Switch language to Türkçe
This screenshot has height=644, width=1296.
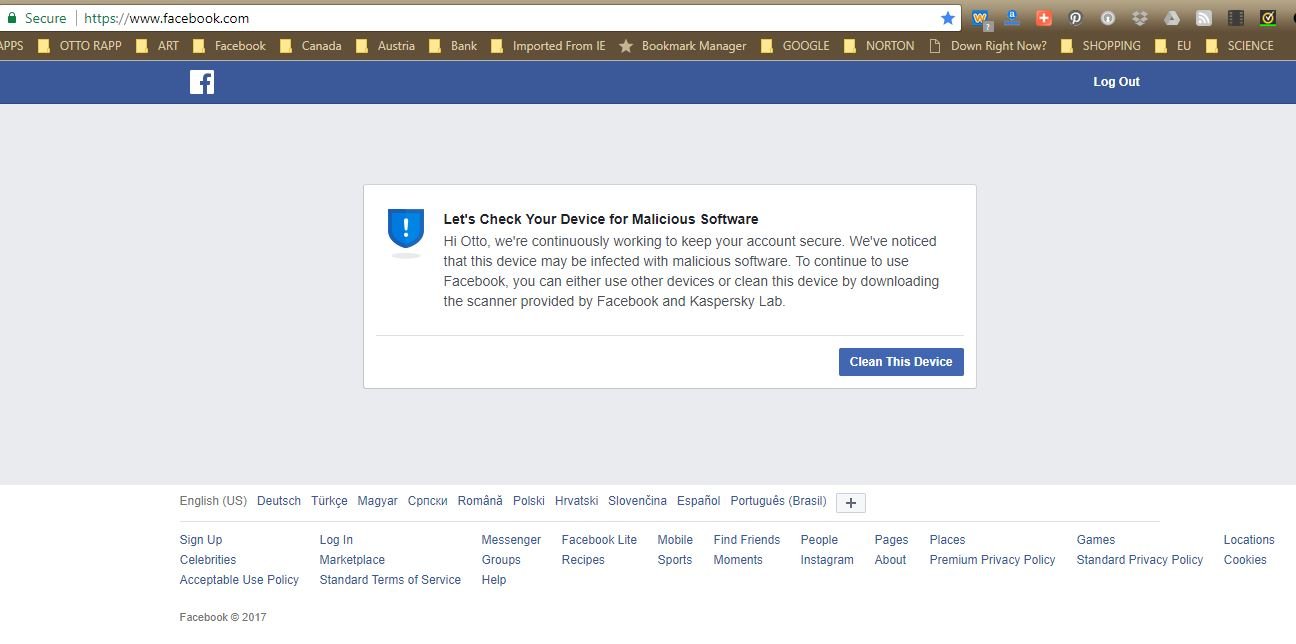point(329,501)
